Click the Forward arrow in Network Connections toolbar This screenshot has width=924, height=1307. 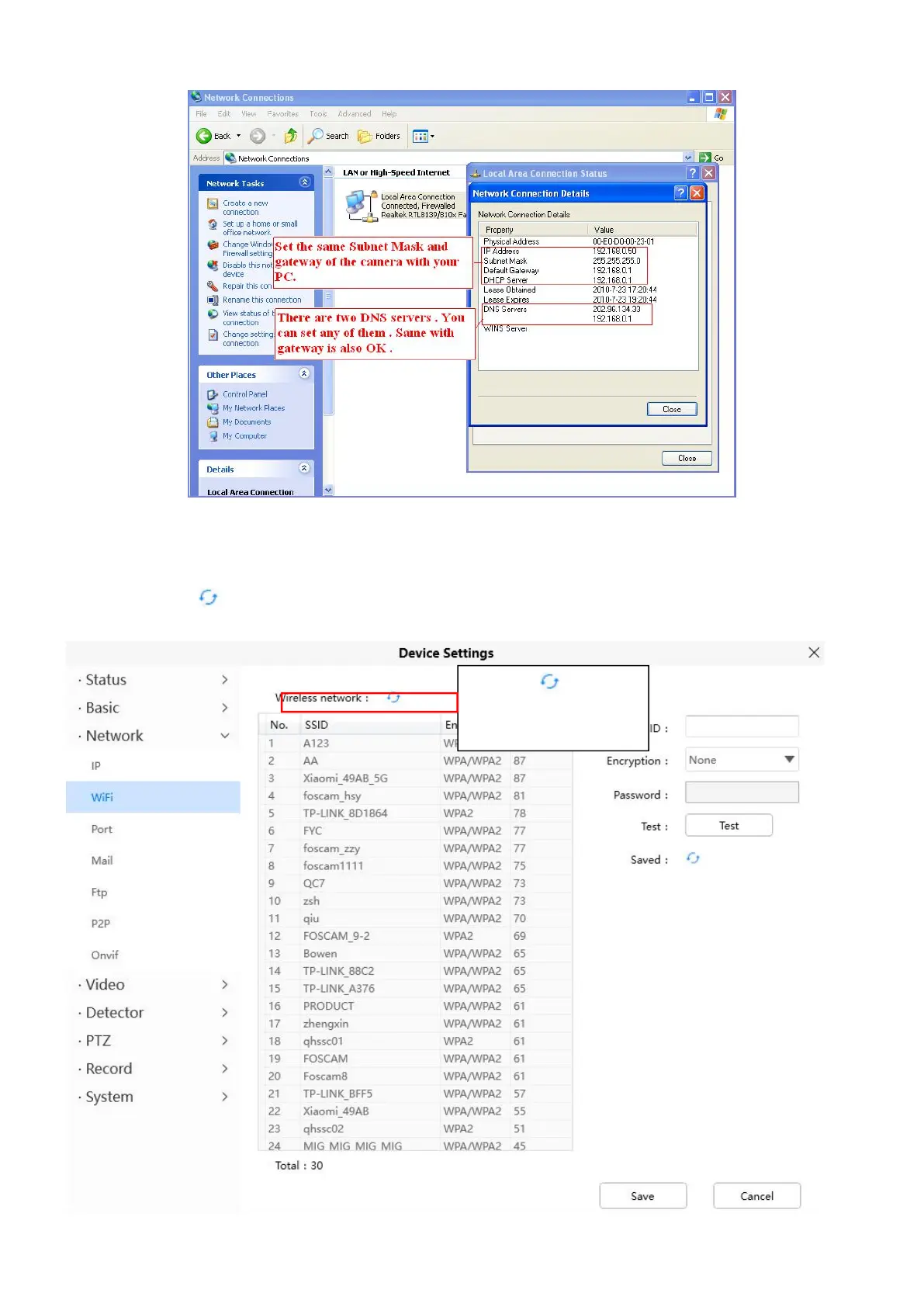tap(258, 136)
